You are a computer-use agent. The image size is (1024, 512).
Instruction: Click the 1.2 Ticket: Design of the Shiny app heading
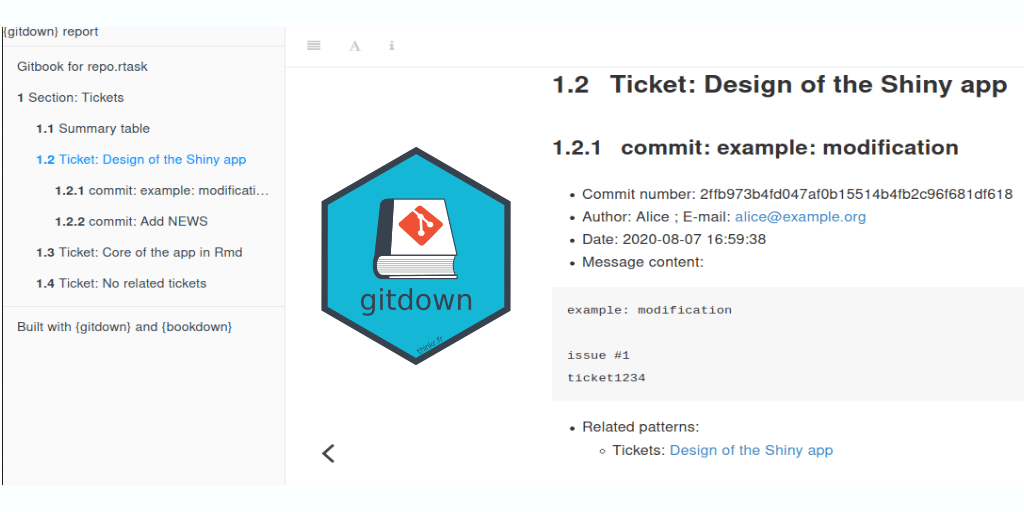(780, 85)
